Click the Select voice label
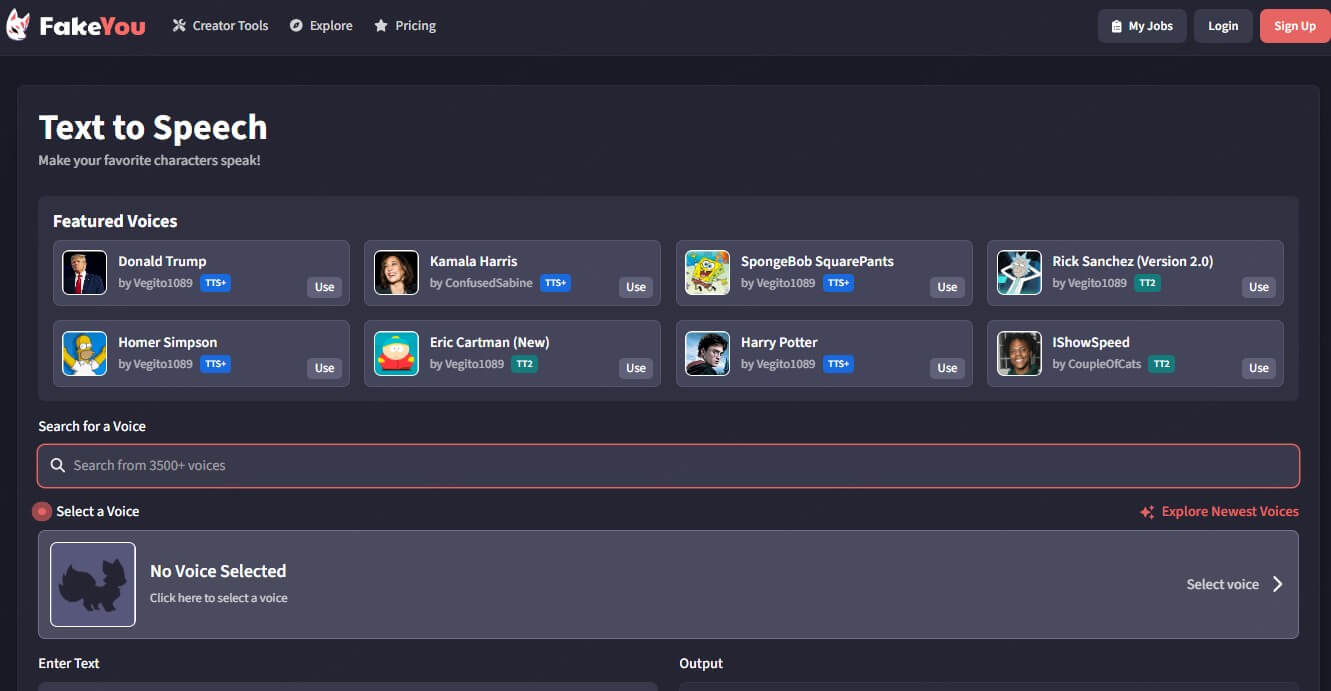The height and width of the screenshot is (691, 1331). 1222,584
